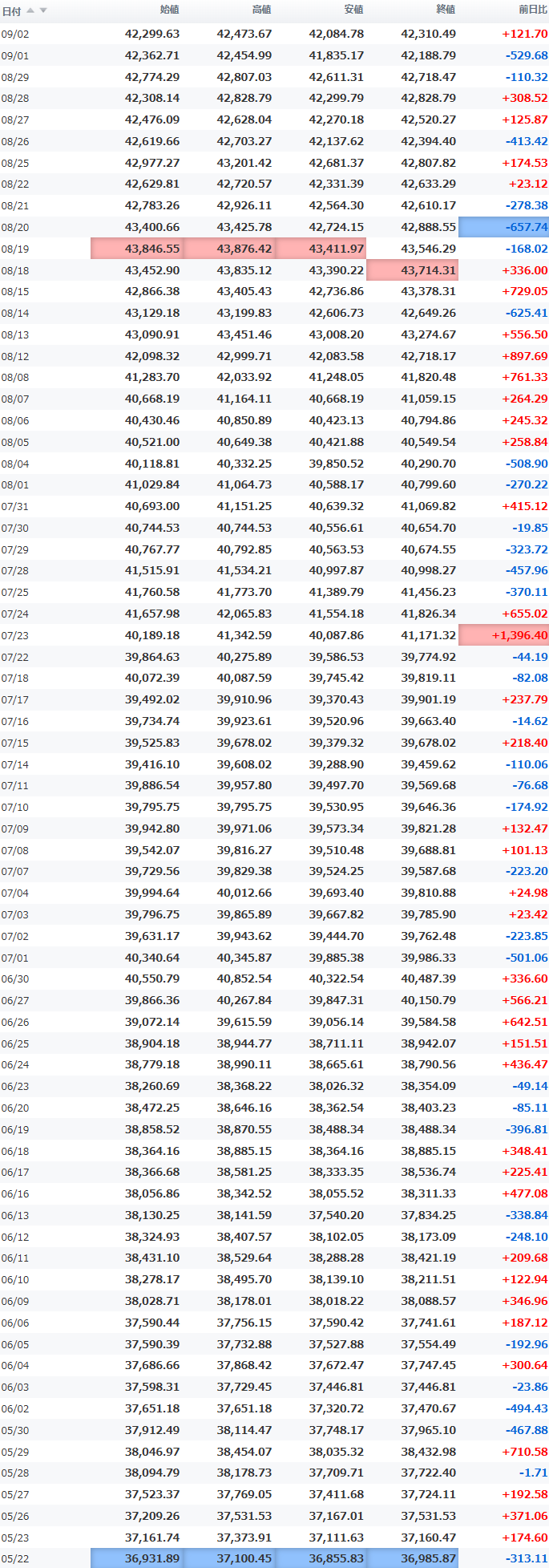Click the change value -1.71
This screenshot has height=1568, width=549.
tap(534, 1473)
